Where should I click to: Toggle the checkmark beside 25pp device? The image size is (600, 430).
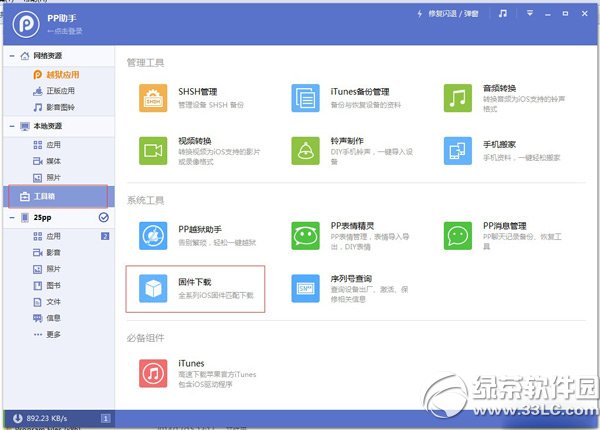click(x=104, y=217)
